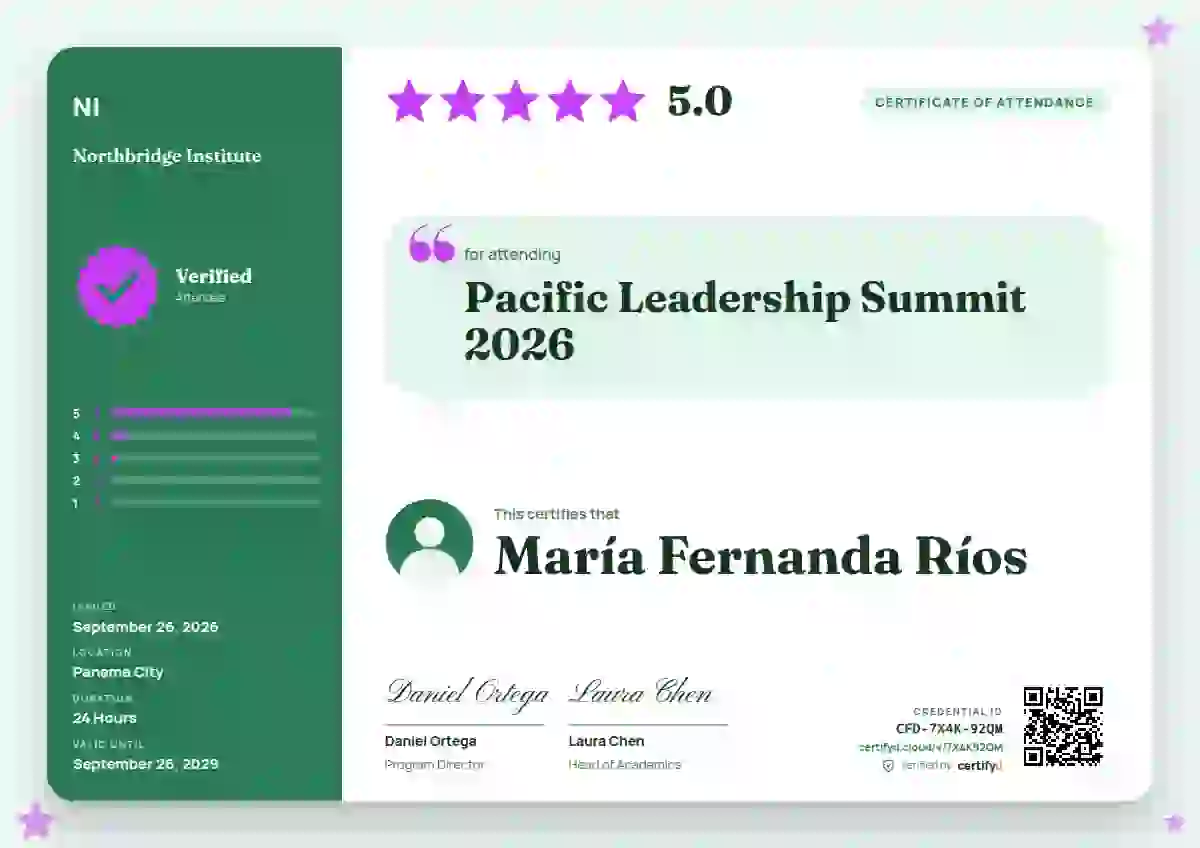Open the QR code

click(x=1063, y=726)
